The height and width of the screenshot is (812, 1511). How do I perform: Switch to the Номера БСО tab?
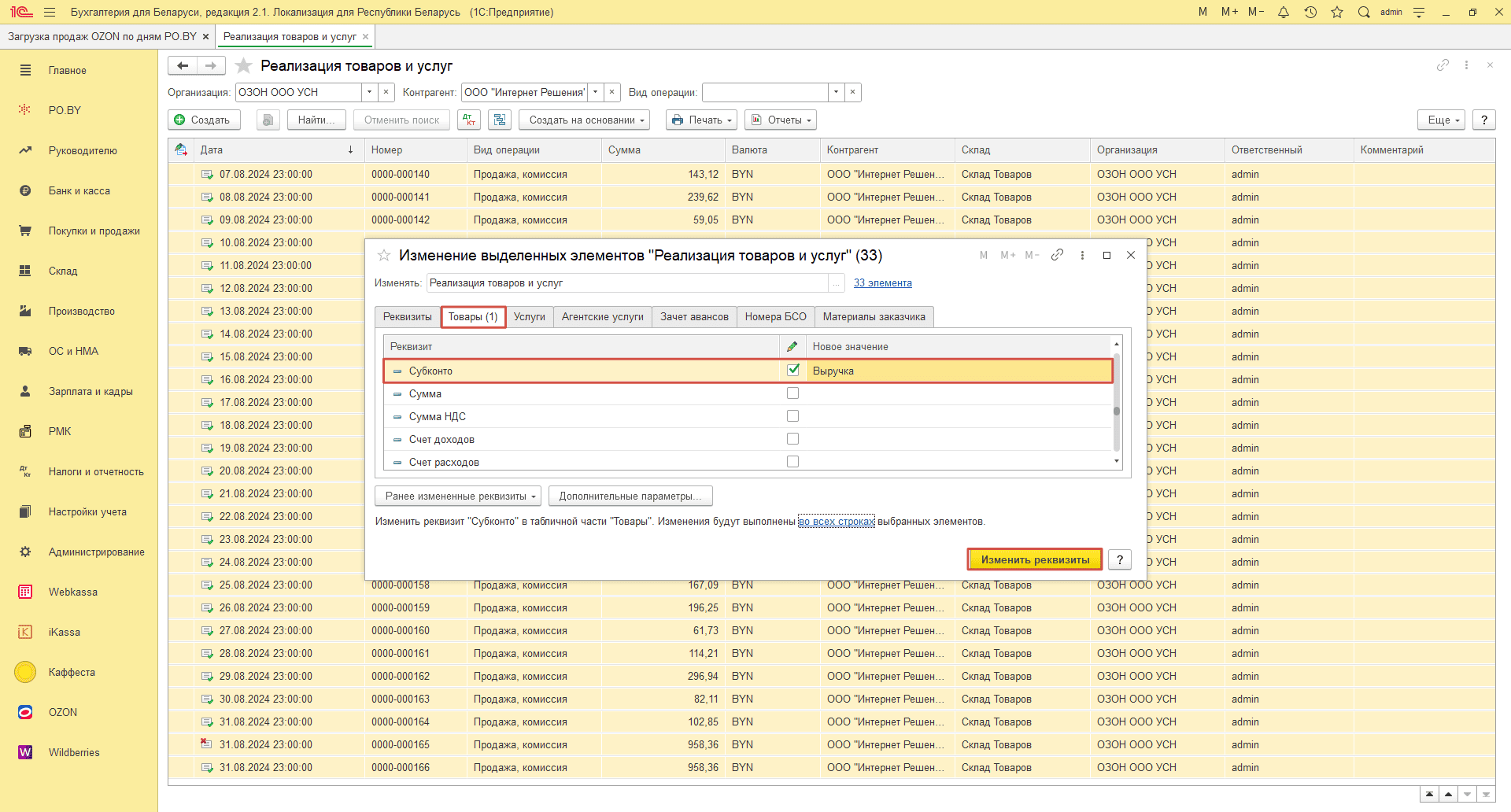click(x=776, y=316)
